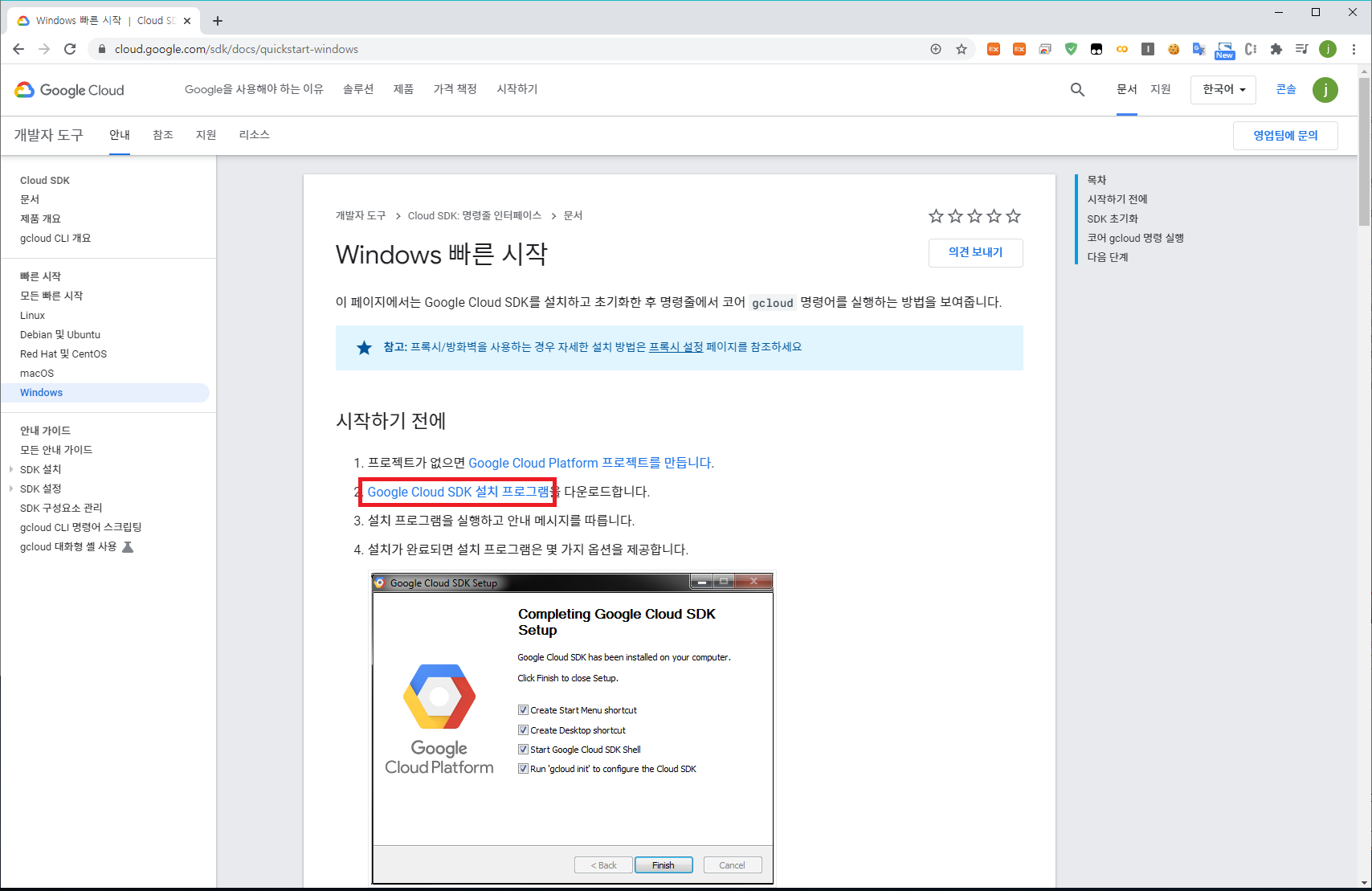Switch to the 참조 tab
1372x891 pixels.
click(x=163, y=135)
